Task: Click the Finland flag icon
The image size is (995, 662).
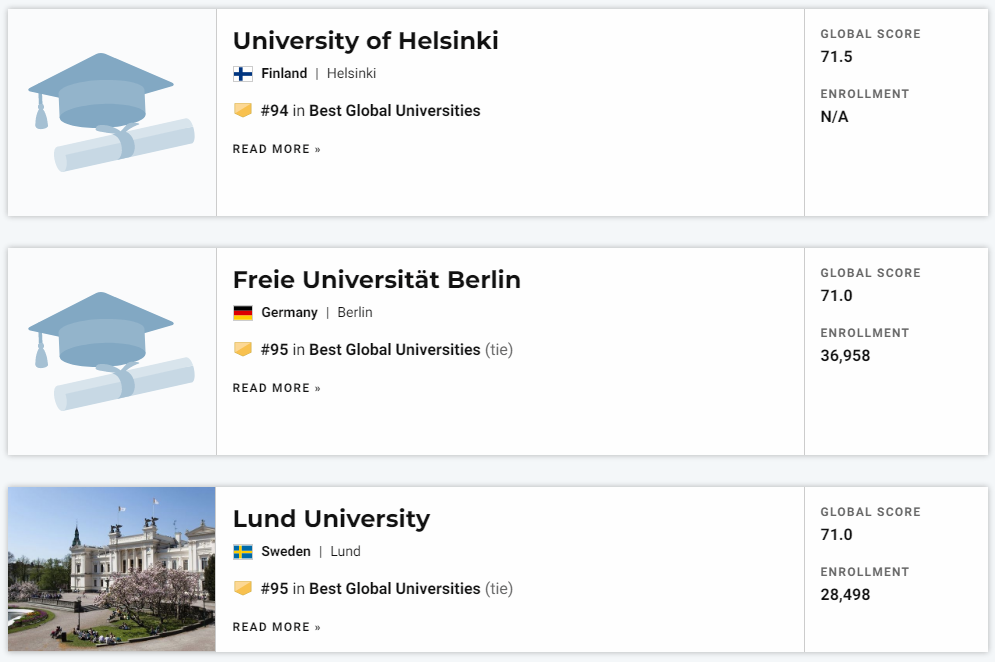Action: pos(242,74)
